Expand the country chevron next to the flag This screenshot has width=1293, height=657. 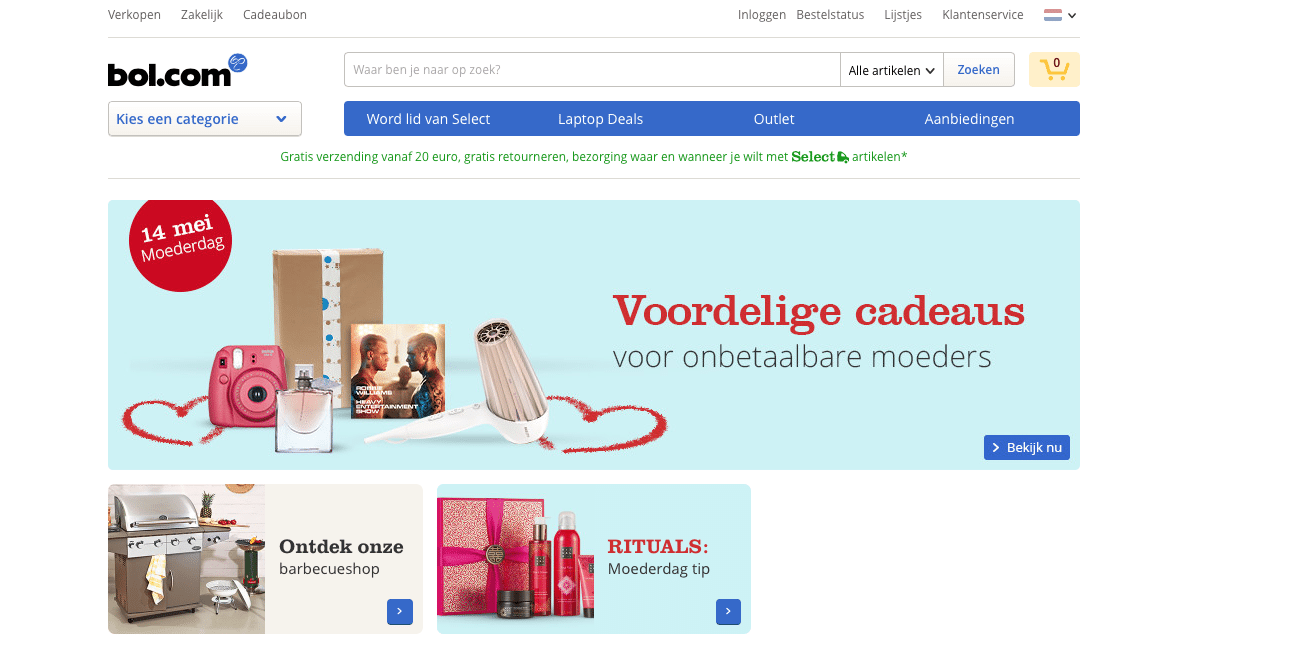(x=1072, y=16)
